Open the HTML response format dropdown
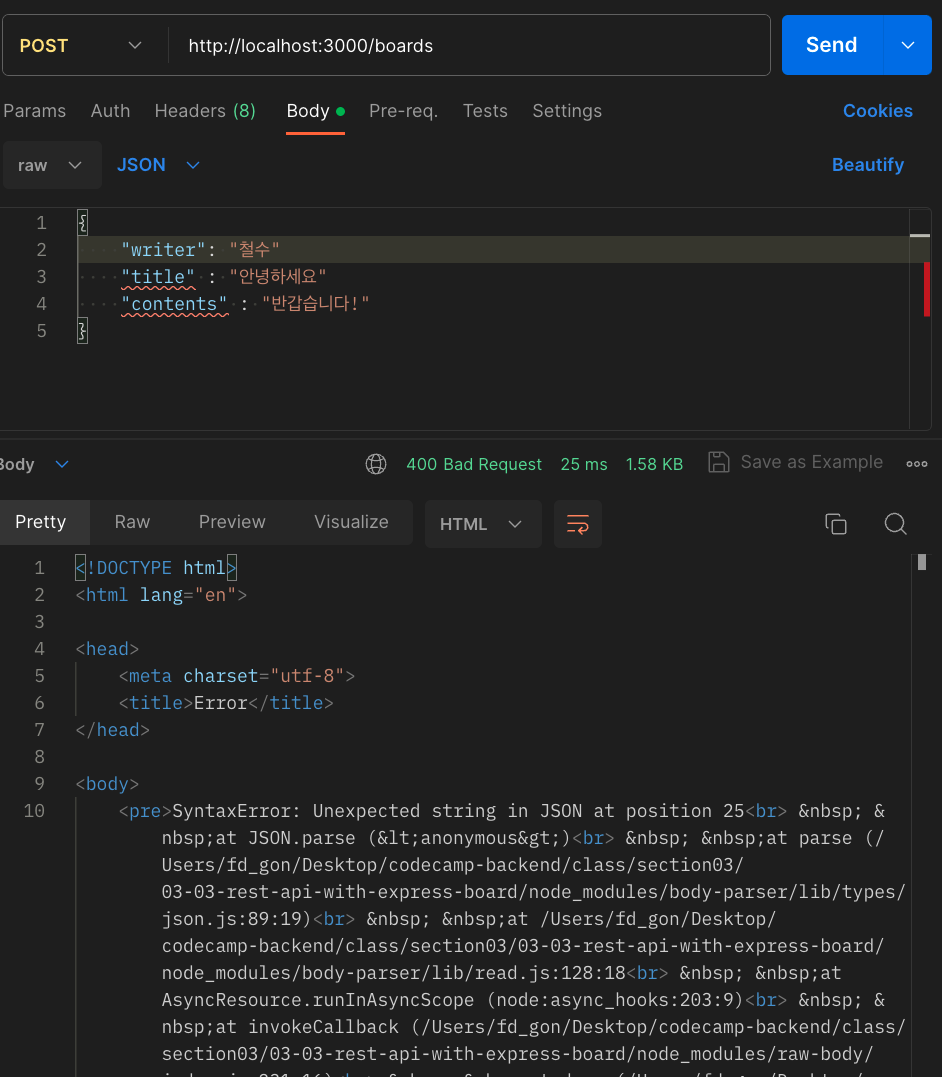The image size is (942, 1077). (482, 524)
